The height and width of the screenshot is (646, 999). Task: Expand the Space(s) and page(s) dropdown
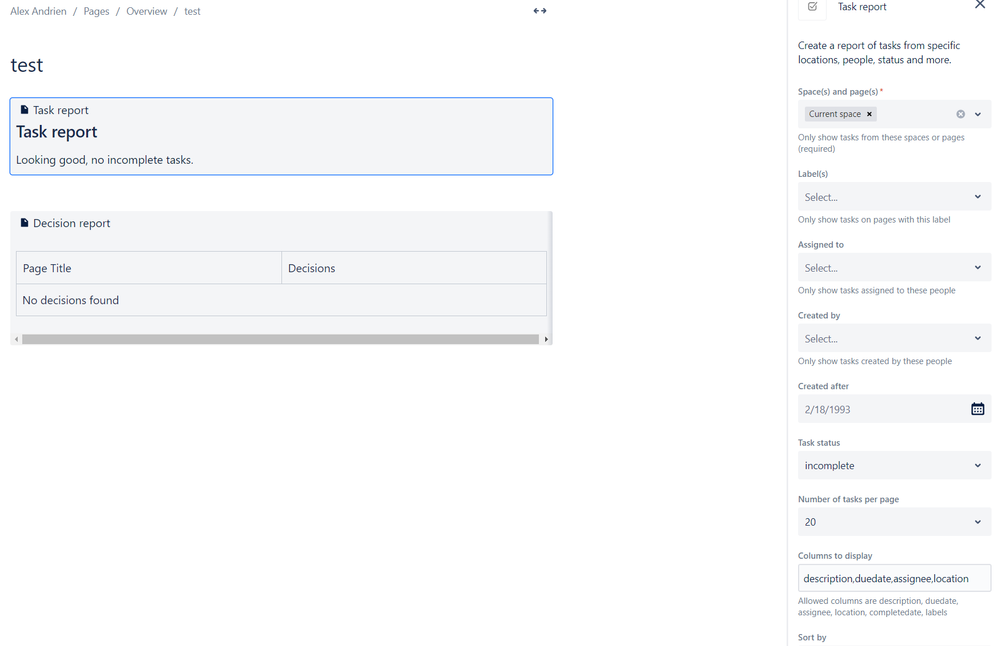click(978, 114)
